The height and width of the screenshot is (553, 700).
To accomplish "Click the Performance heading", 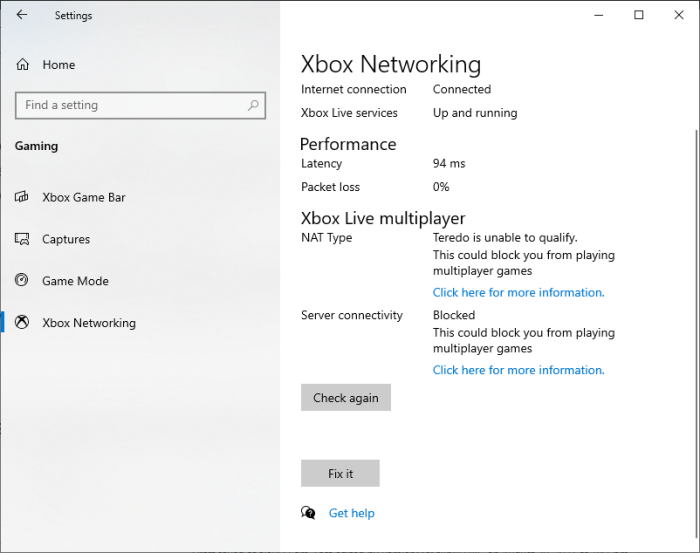I will pyautogui.click(x=348, y=144).
